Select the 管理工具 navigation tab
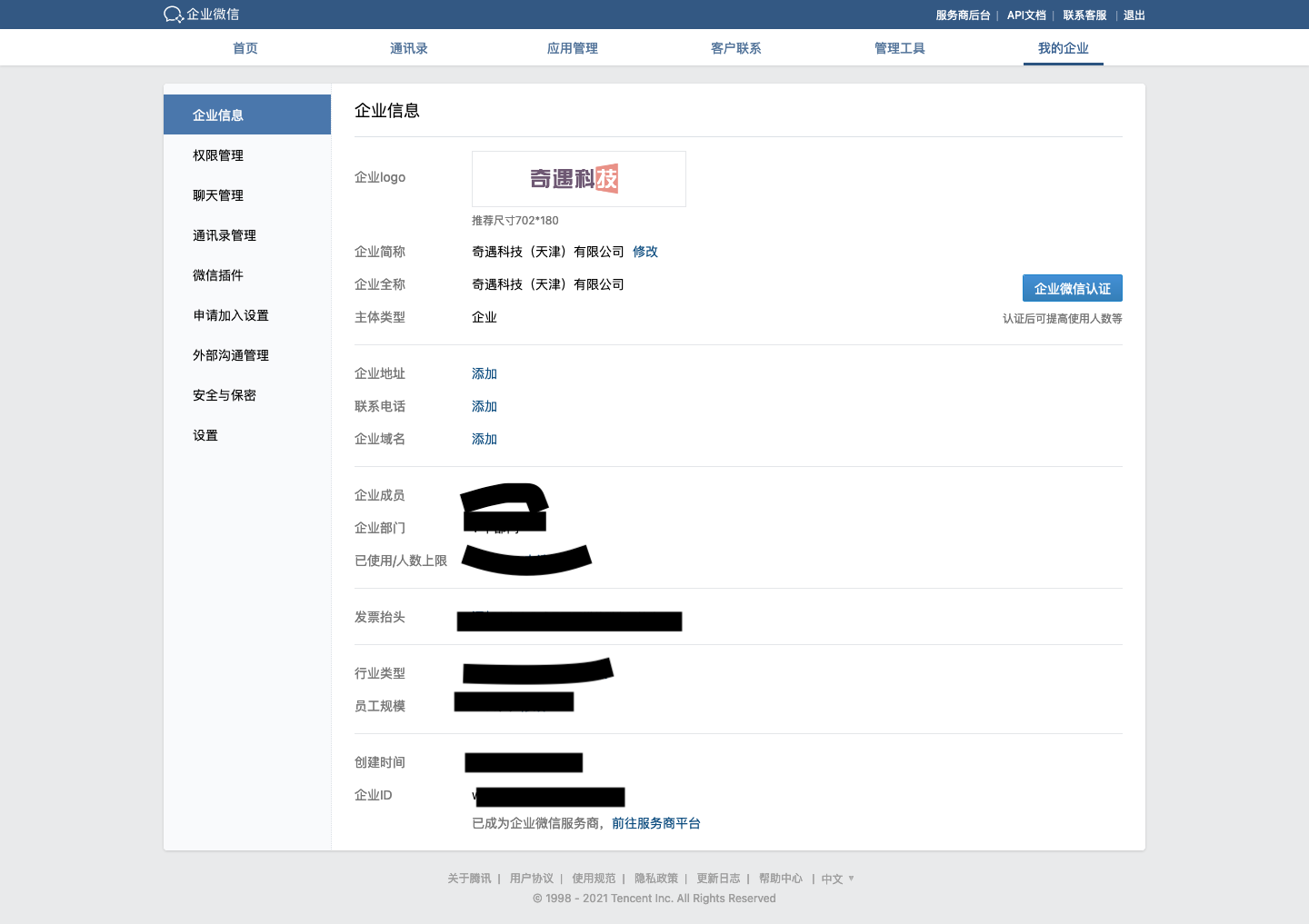Image resolution: width=1309 pixels, height=924 pixels. pyautogui.click(x=900, y=48)
